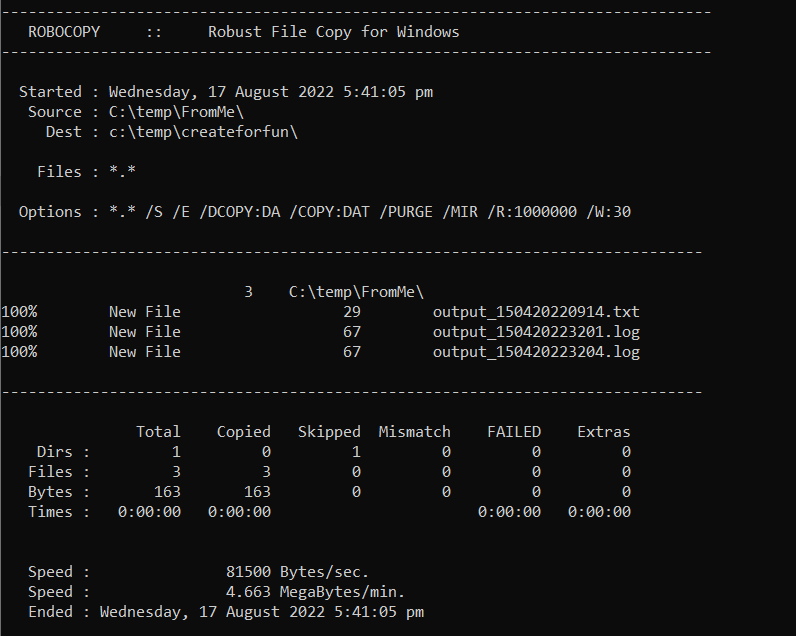Screen dimensions: 796x636
Task: Click the Mismatch column header
Action: point(415,432)
